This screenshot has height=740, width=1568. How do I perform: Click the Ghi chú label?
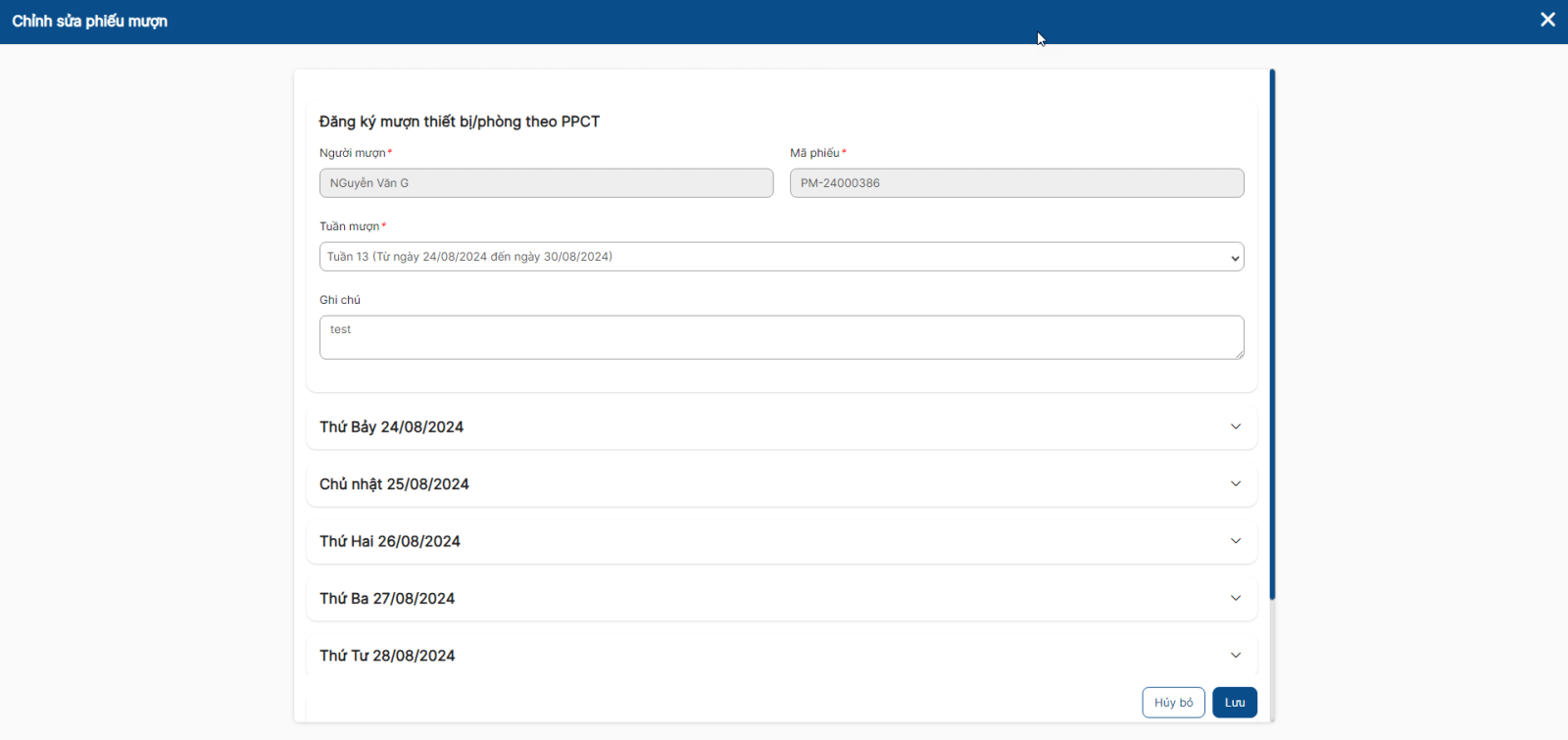340,300
